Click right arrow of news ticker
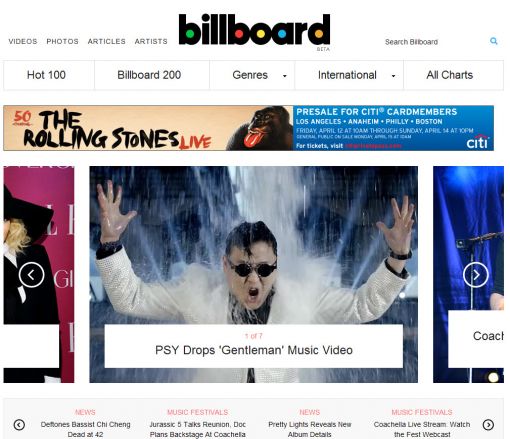This screenshot has width=510, height=439. tap(488, 425)
